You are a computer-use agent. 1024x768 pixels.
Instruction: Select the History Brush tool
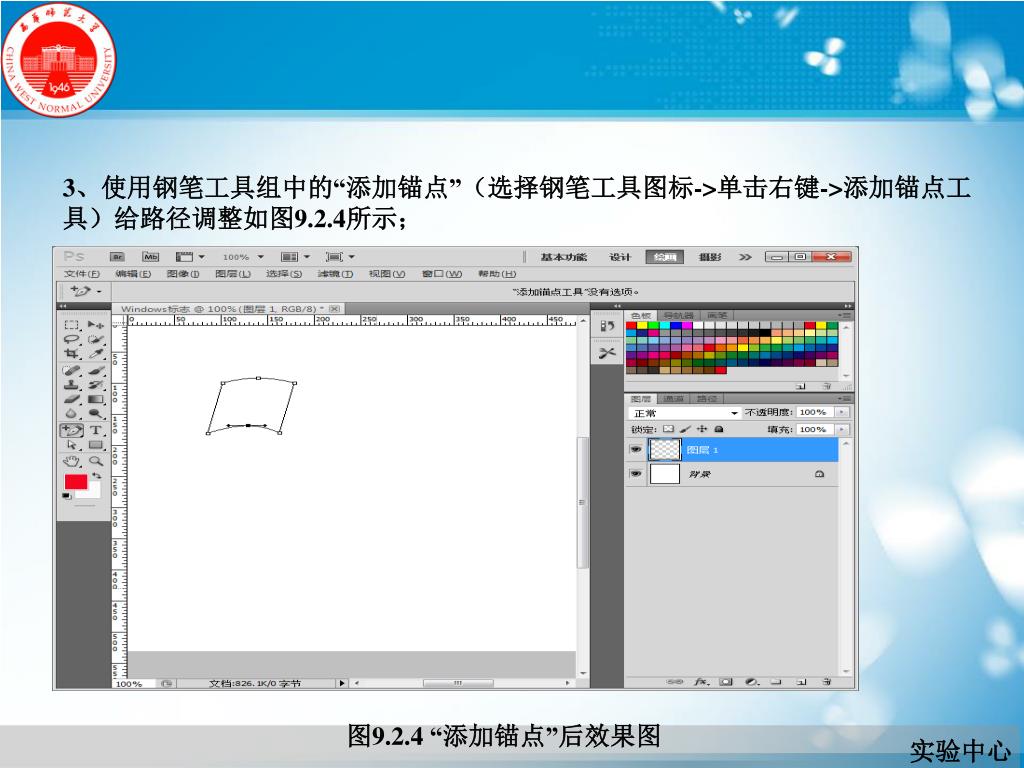coord(96,385)
